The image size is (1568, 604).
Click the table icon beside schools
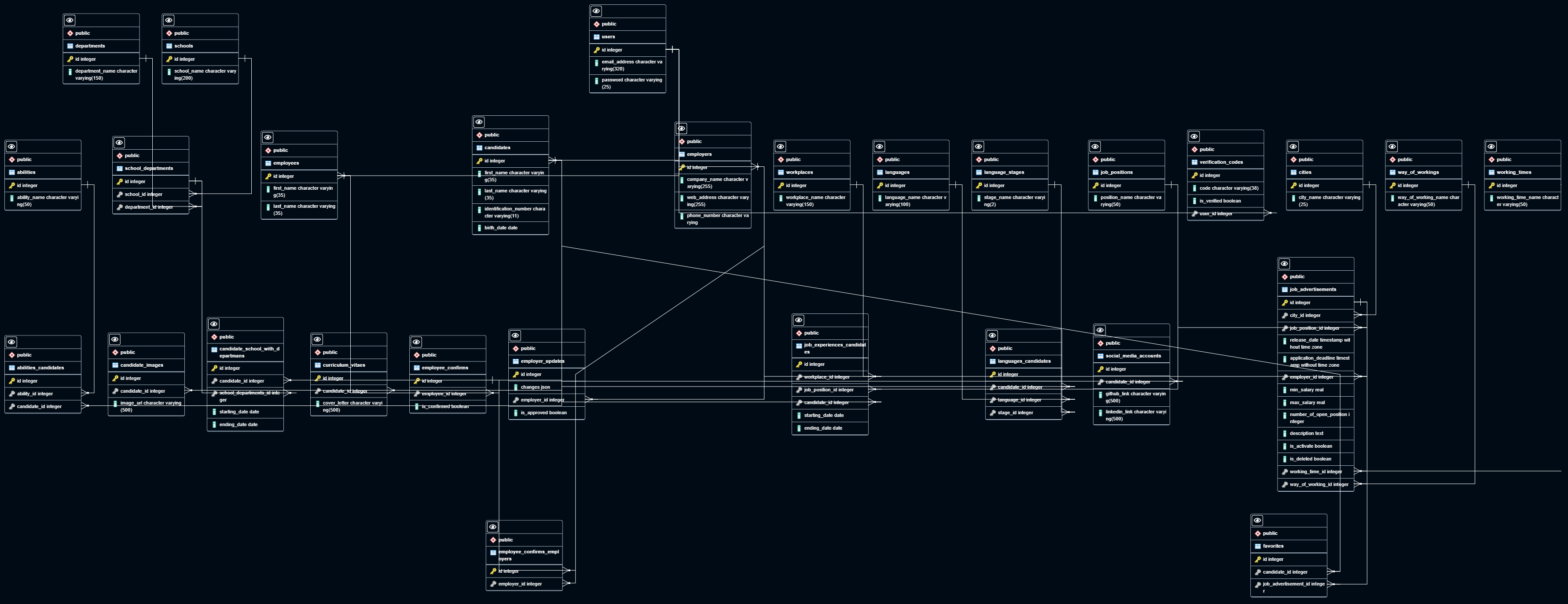tap(169, 46)
